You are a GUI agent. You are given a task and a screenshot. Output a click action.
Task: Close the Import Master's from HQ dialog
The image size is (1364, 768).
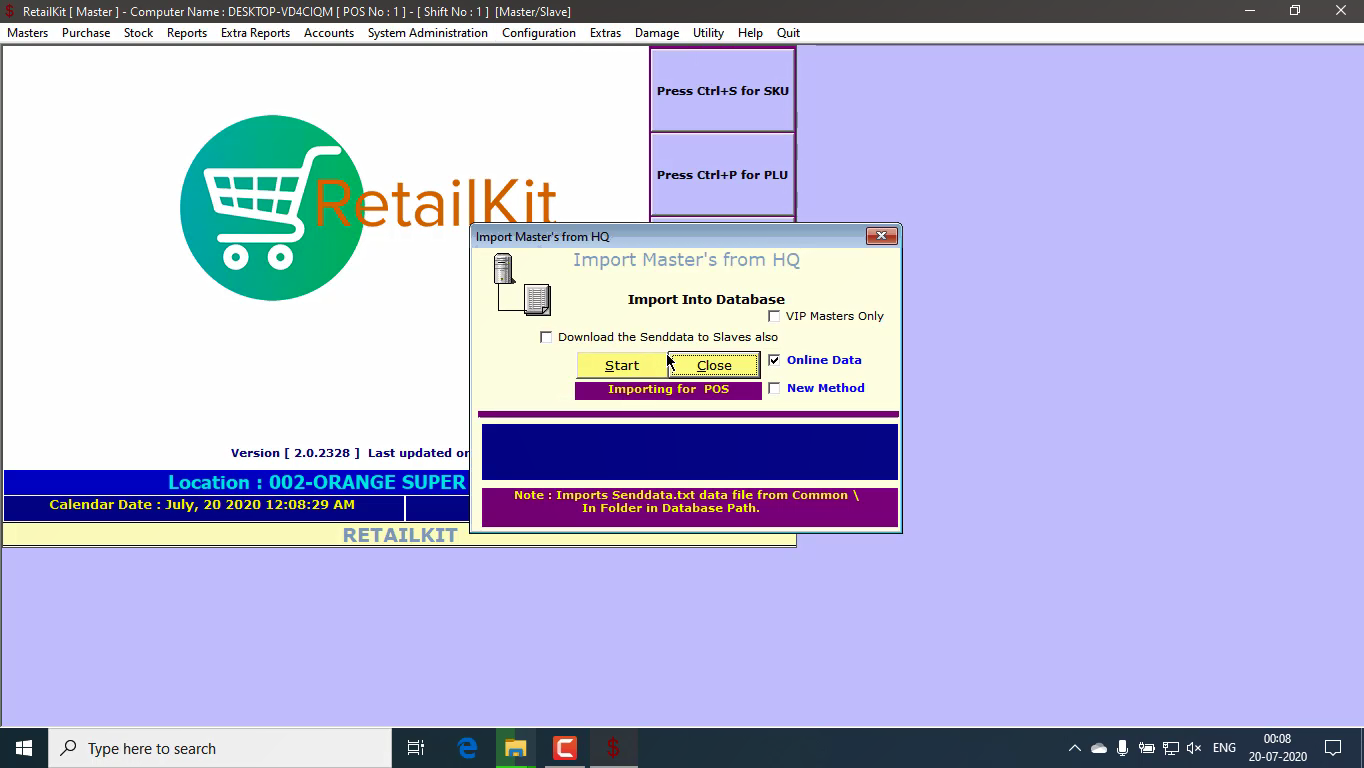coord(881,236)
